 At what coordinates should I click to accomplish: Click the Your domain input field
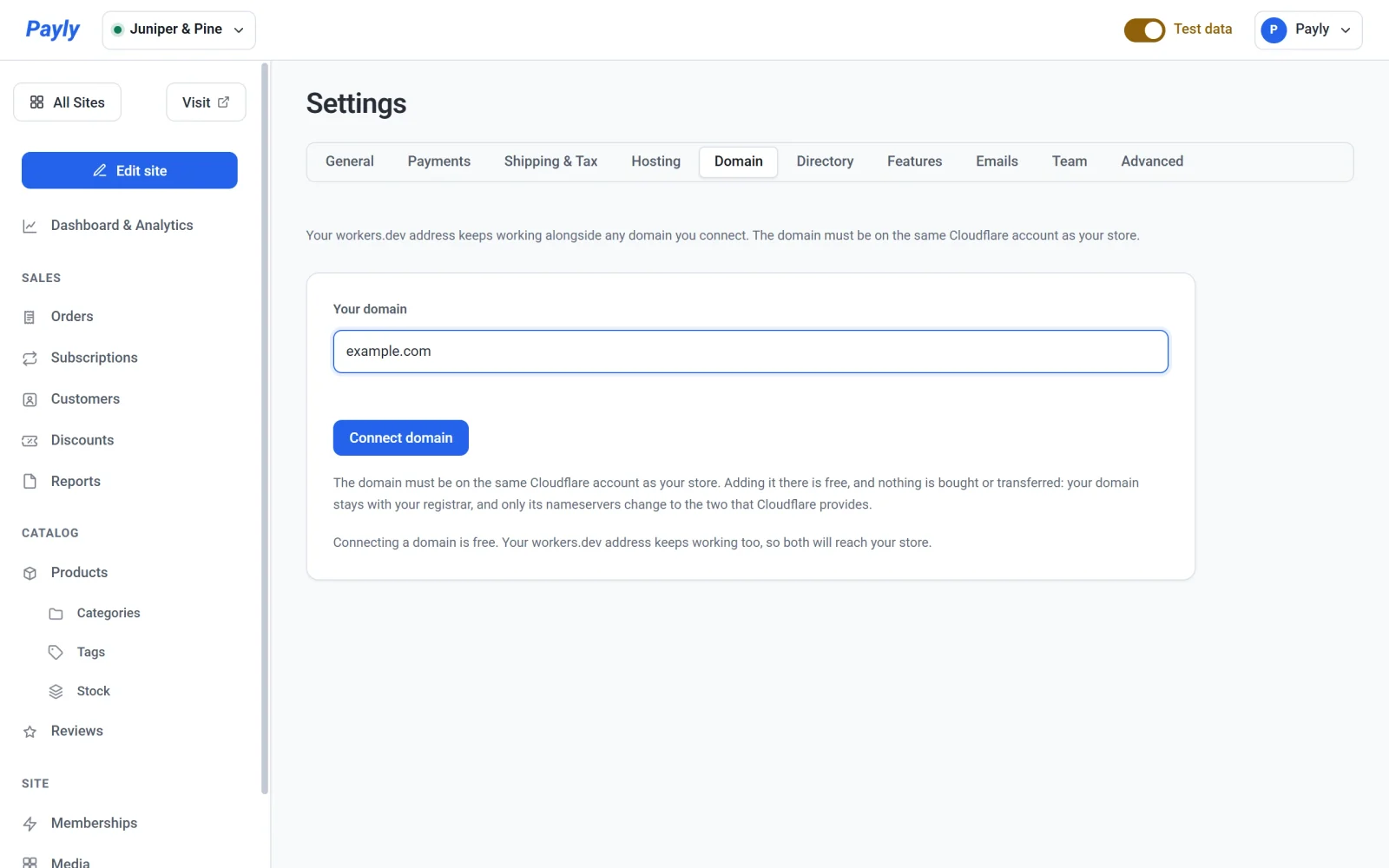(750, 352)
